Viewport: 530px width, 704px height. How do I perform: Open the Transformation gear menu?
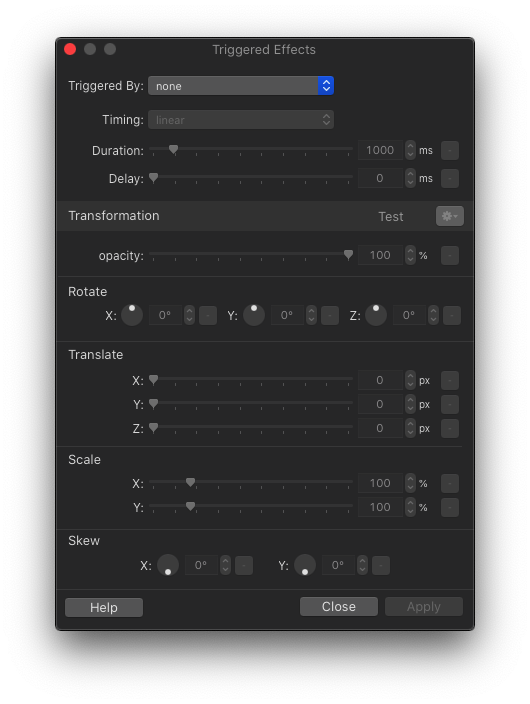[x=450, y=216]
